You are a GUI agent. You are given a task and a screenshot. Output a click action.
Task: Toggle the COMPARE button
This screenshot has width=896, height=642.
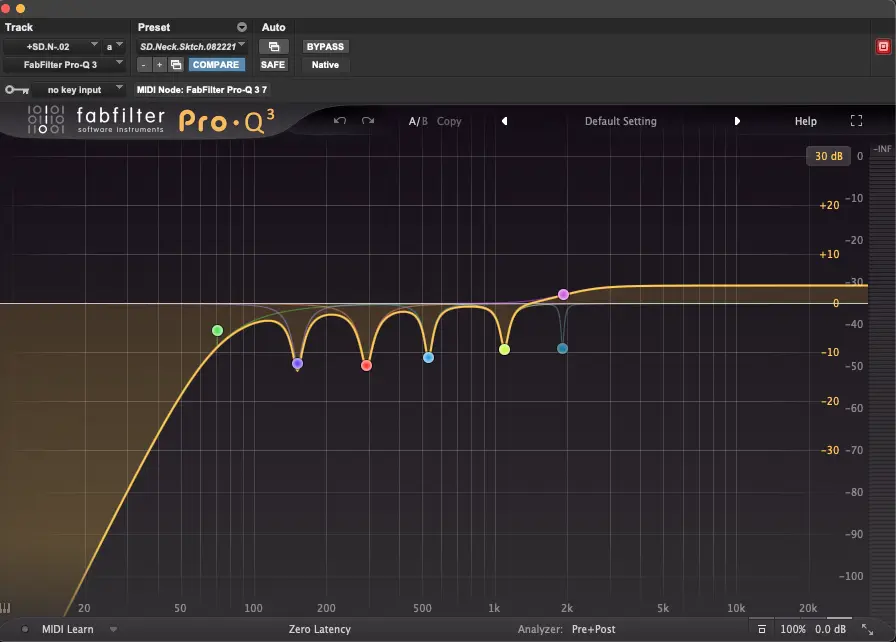click(216, 64)
